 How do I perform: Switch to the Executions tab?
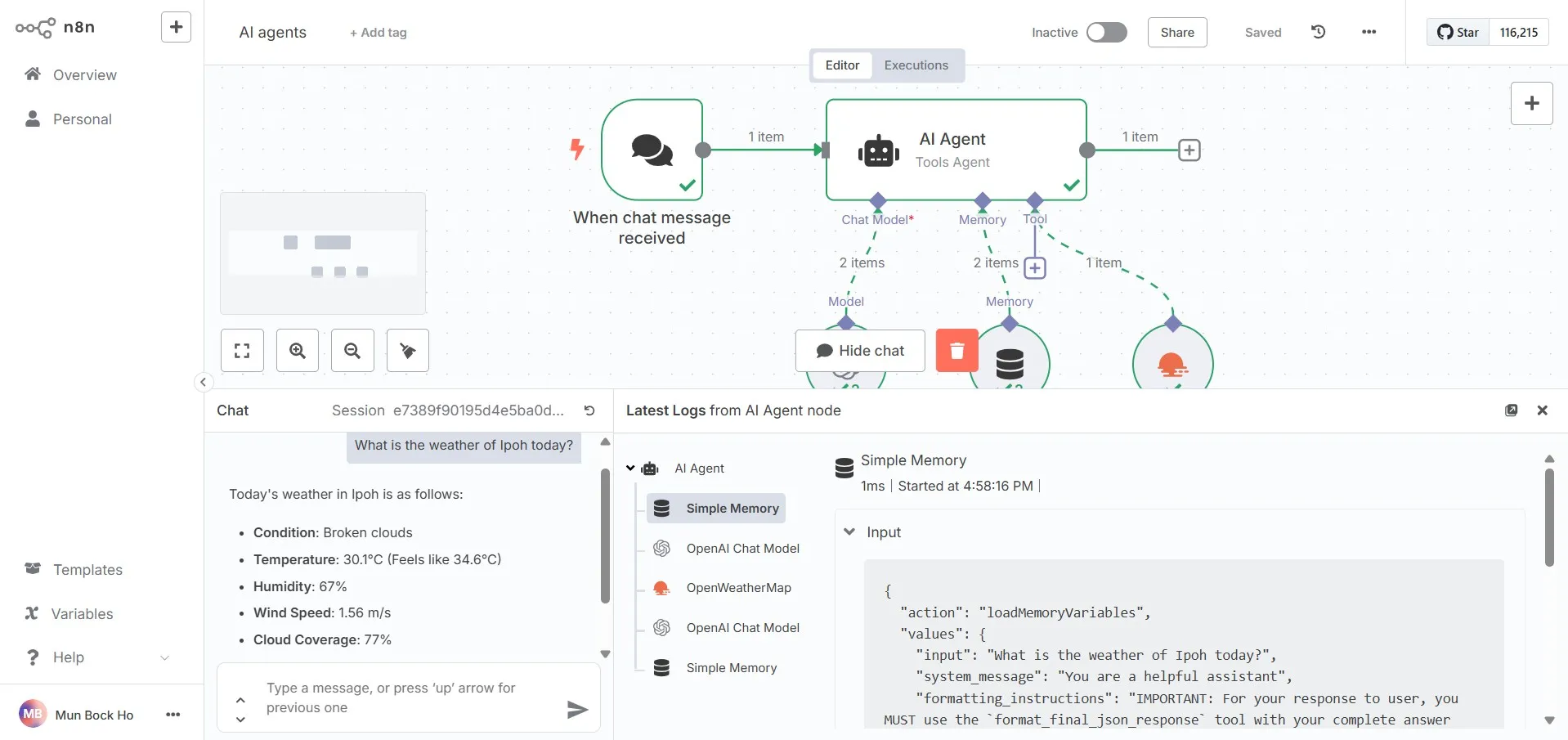[916, 65]
